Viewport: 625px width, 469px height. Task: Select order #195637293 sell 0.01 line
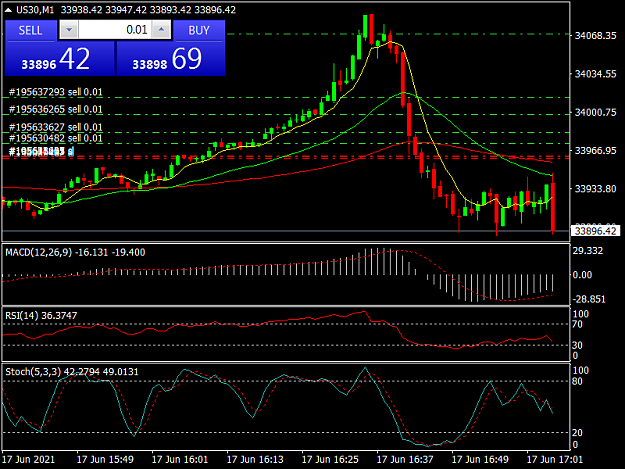coord(55,92)
